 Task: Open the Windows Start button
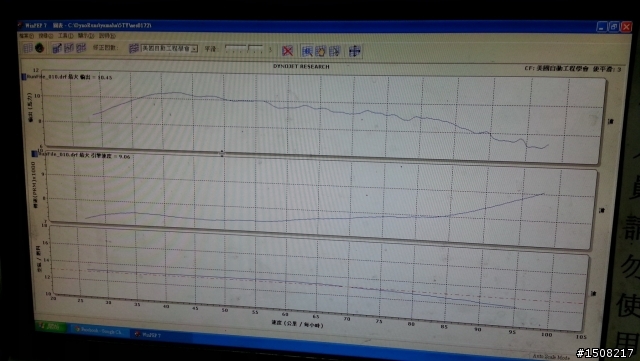click(x=50, y=326)
